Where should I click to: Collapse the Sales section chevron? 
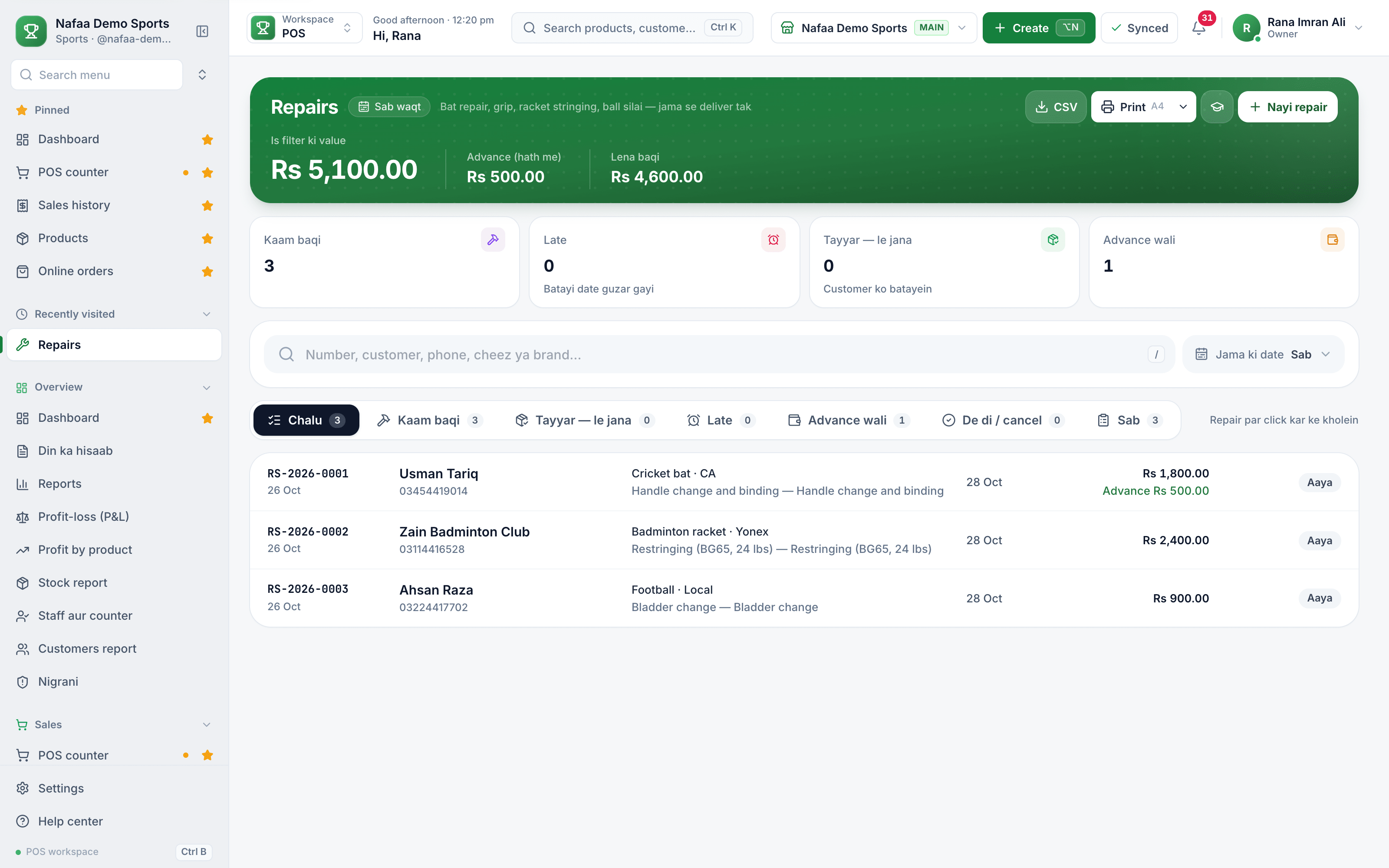point(207,724)
